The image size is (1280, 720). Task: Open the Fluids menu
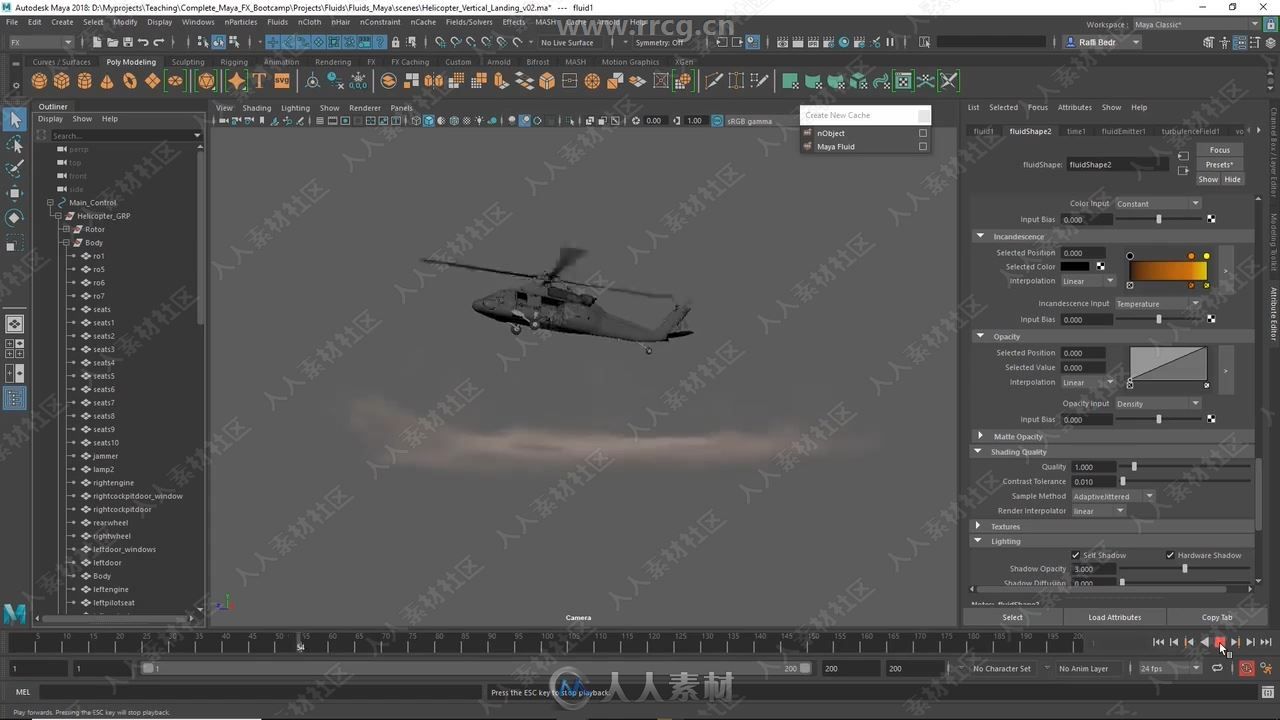point(277,21)
